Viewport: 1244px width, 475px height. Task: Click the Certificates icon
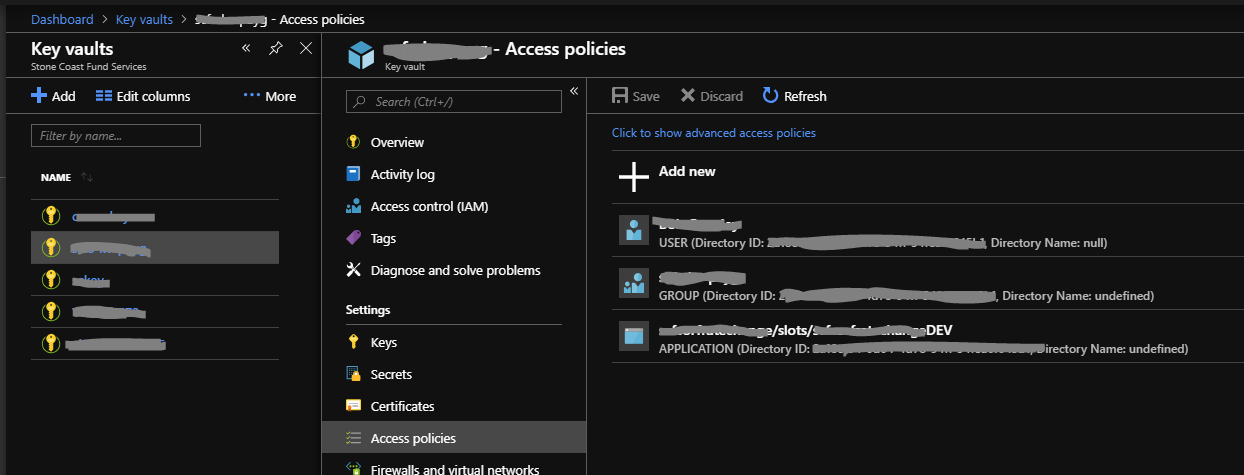(353, 406)
